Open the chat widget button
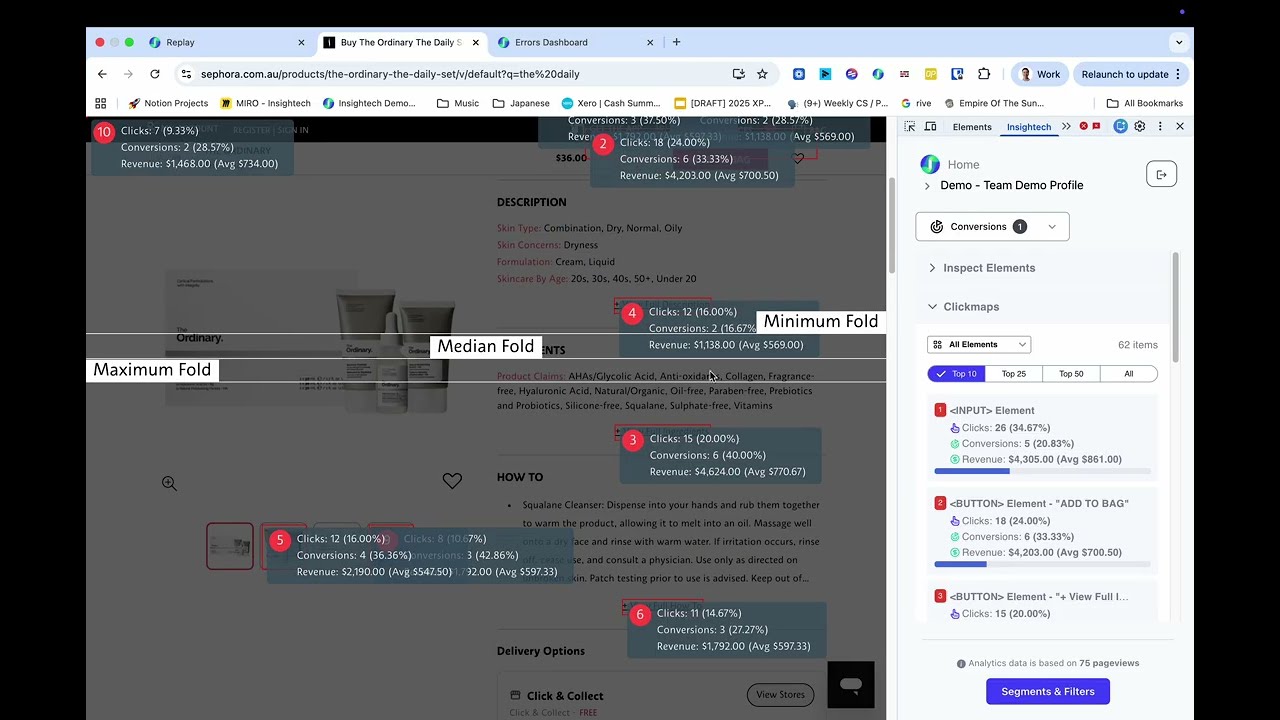The image size is (1280, 720). point(851,685)
